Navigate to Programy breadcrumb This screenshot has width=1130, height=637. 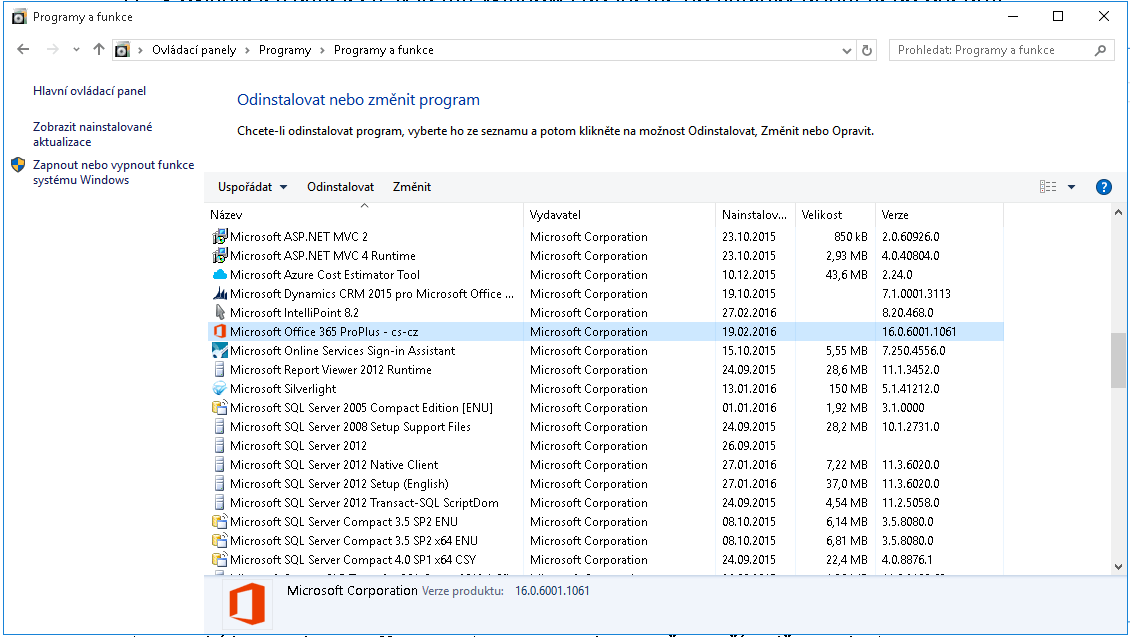(x=285, y=50)
